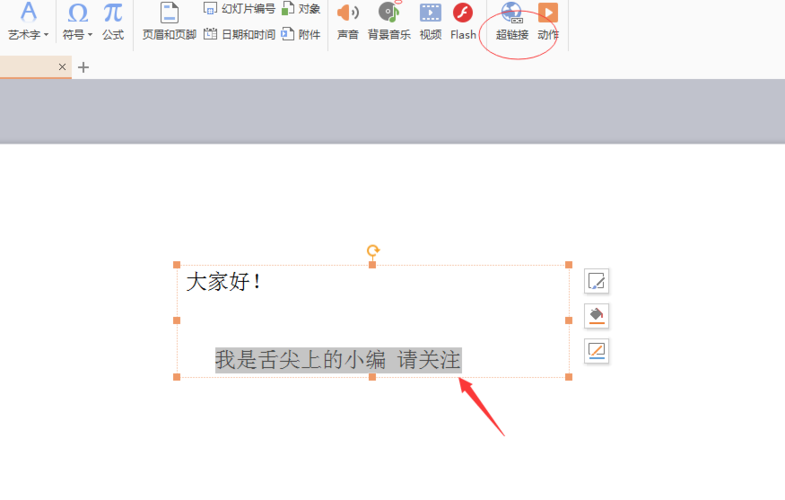Image resolution: width=785 pixels, height=500 pixels.
Task: Open shape style quick button beside text box
Action: point(596,281)
